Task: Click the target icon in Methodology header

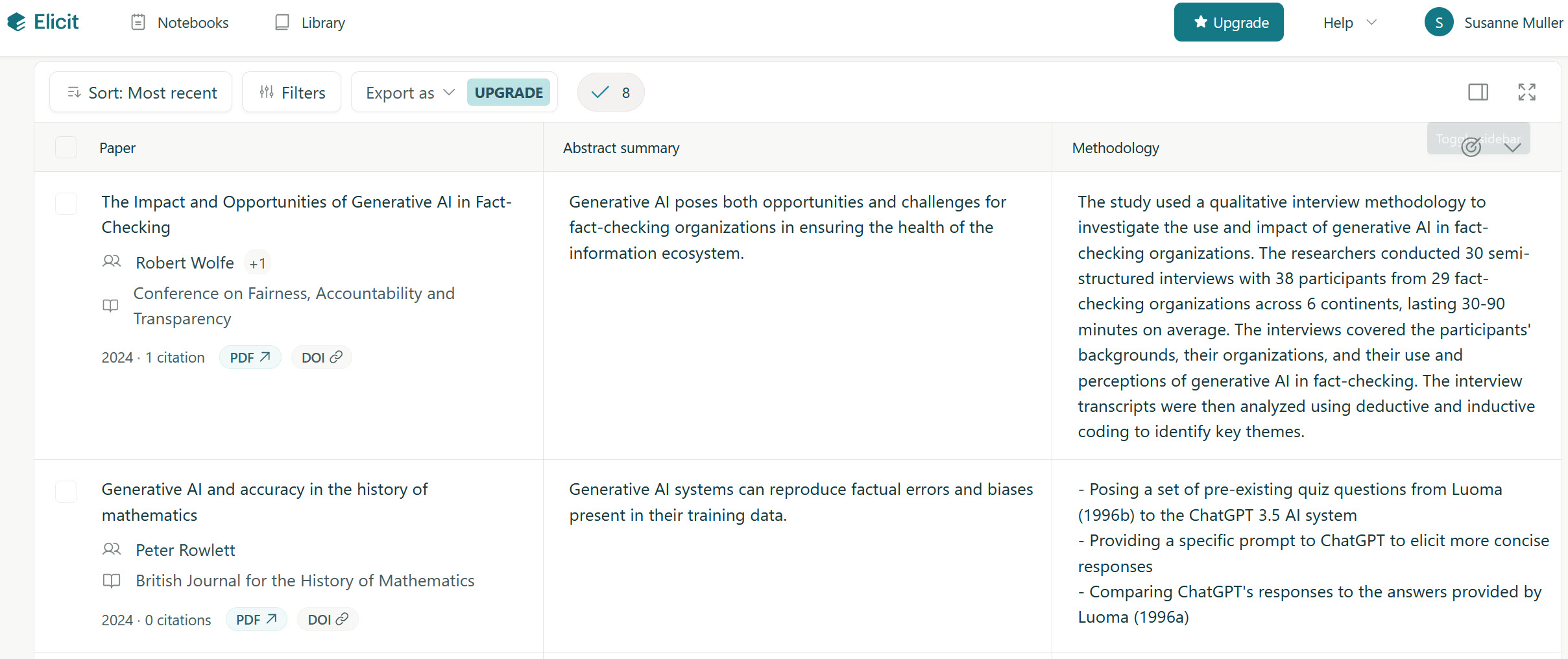Action: [1471, 148]
